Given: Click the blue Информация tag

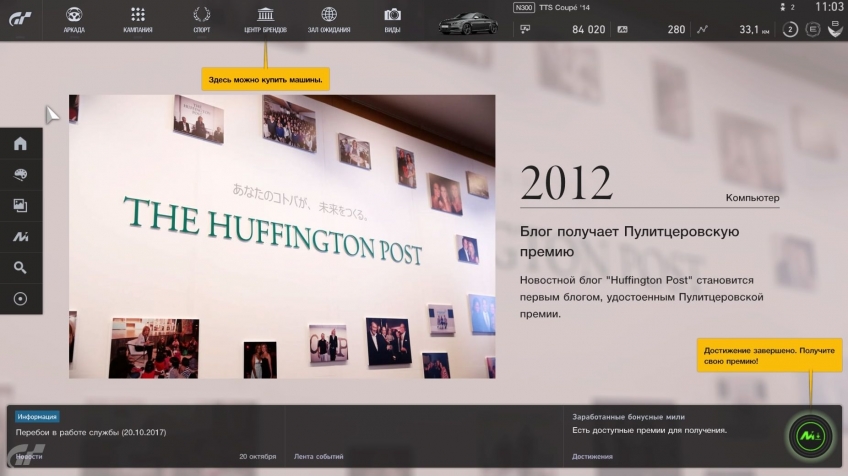Looking at the screenshot, I should tap(37, 416).
